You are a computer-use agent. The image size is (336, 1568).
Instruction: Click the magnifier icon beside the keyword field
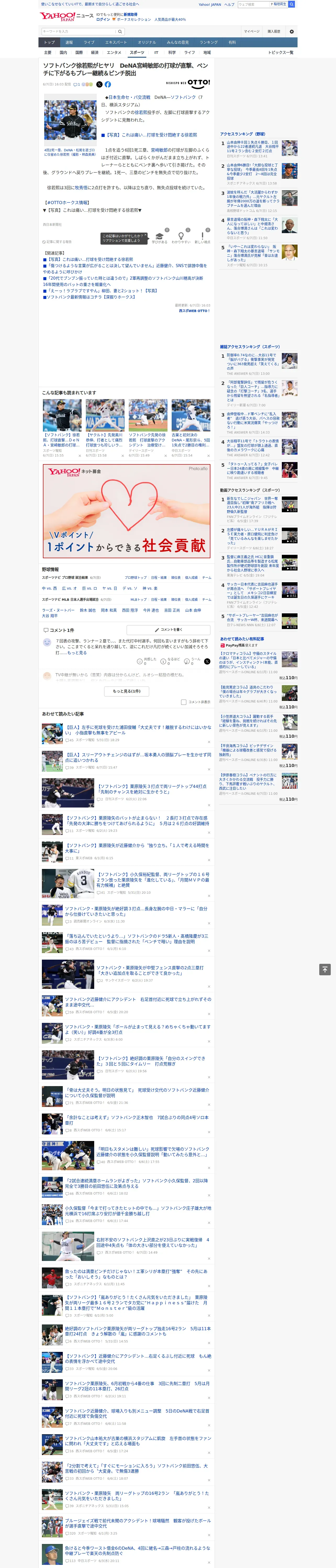(120, 32)
